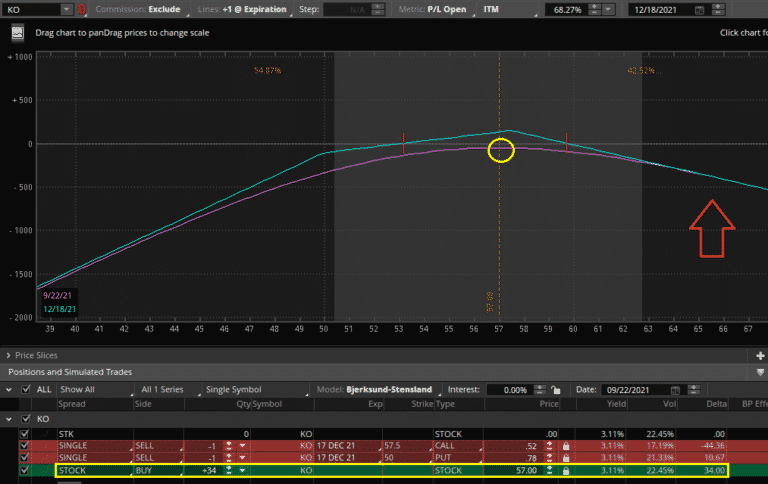Click the lock icon on the PUT price row

pyautogui.click(x=565, y=455)
